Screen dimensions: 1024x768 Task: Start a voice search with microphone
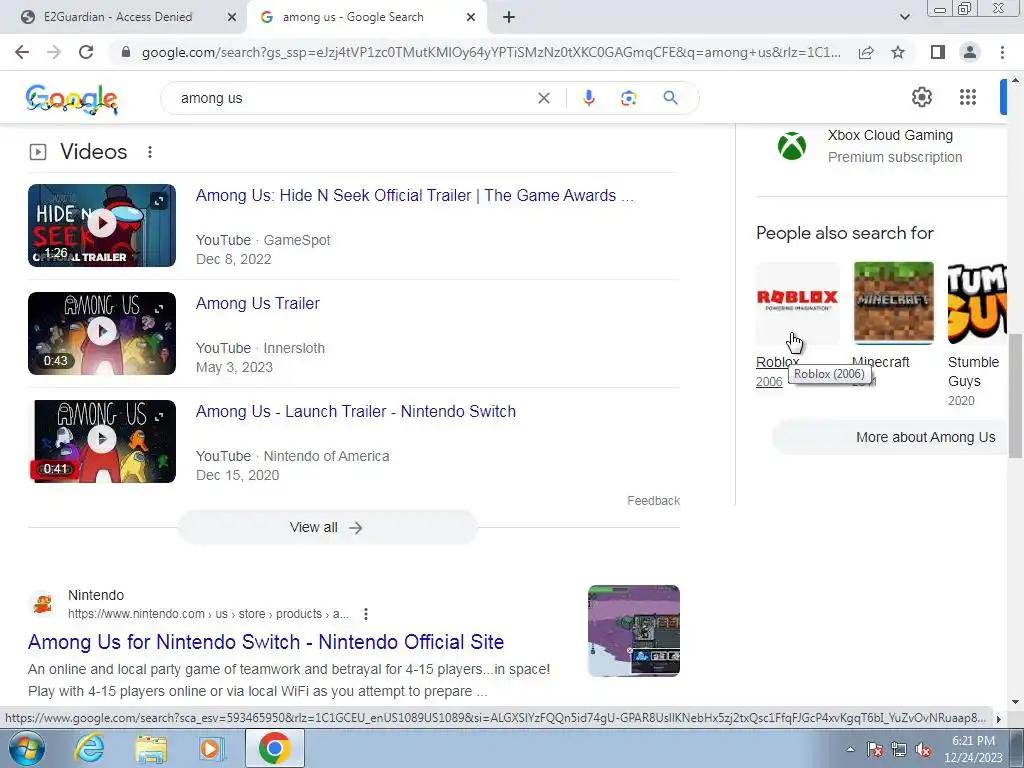click(588, 98)
